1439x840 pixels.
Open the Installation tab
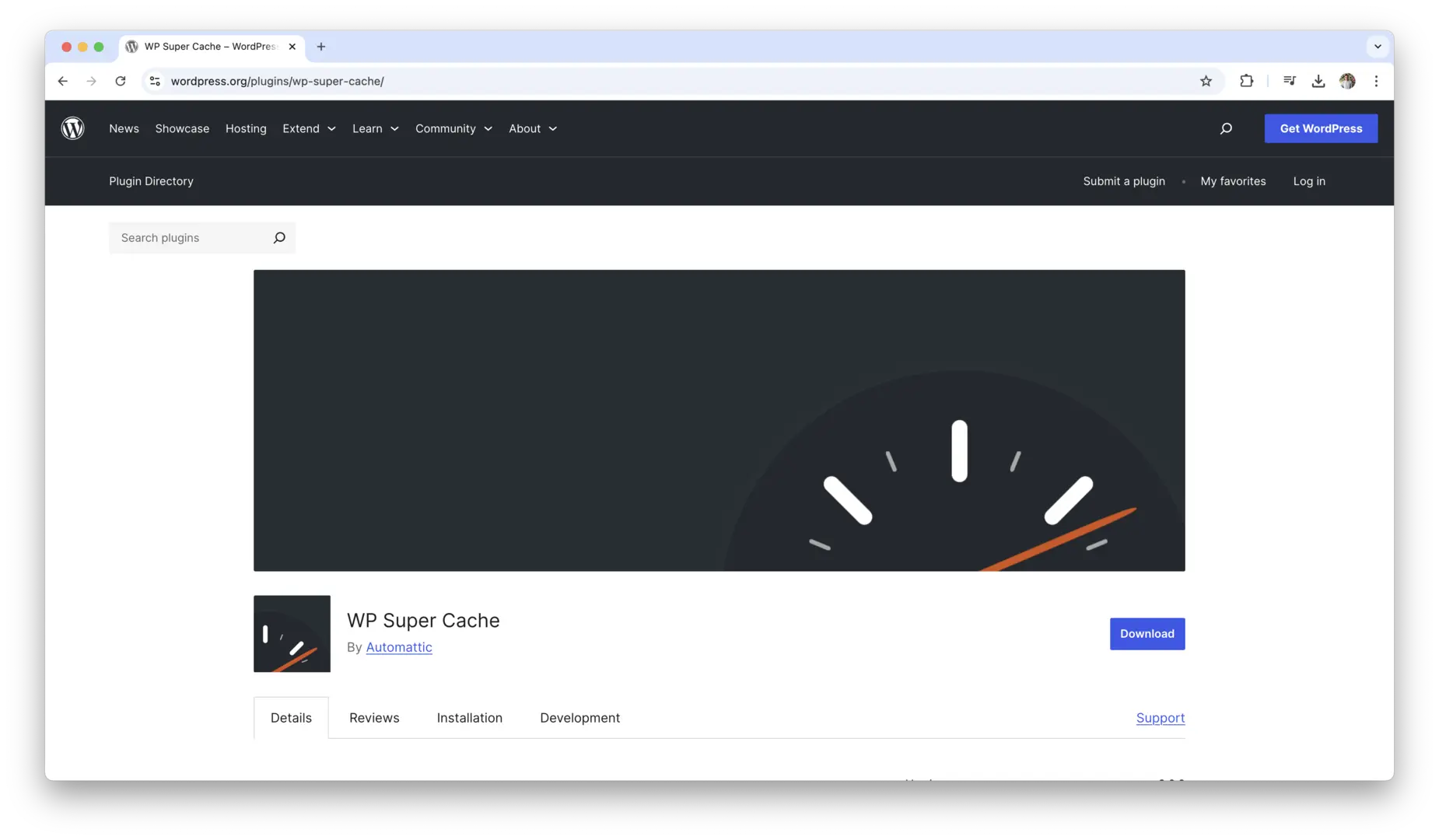point(469,717)
